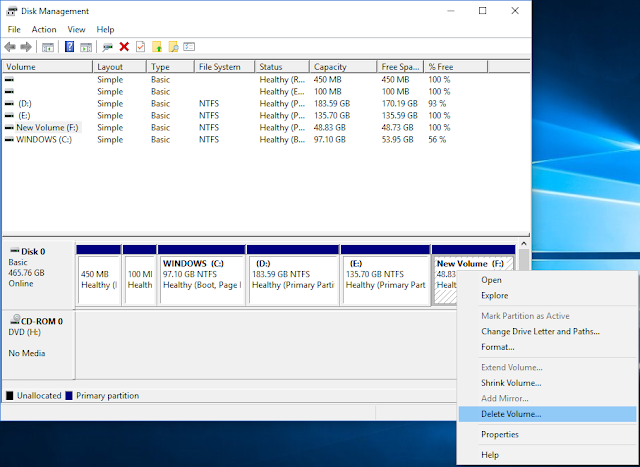Select the 450 MB partition block on Disk 0
This screenshot has height=467, width=640.
99,275
